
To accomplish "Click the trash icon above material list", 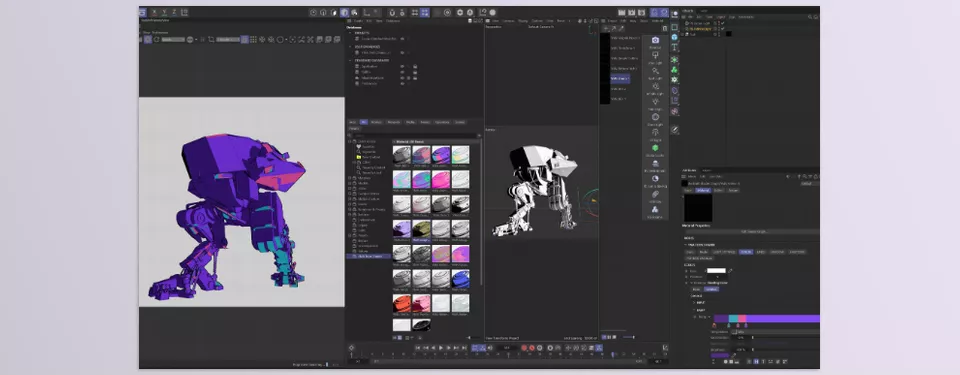I will tap(665, 28).
